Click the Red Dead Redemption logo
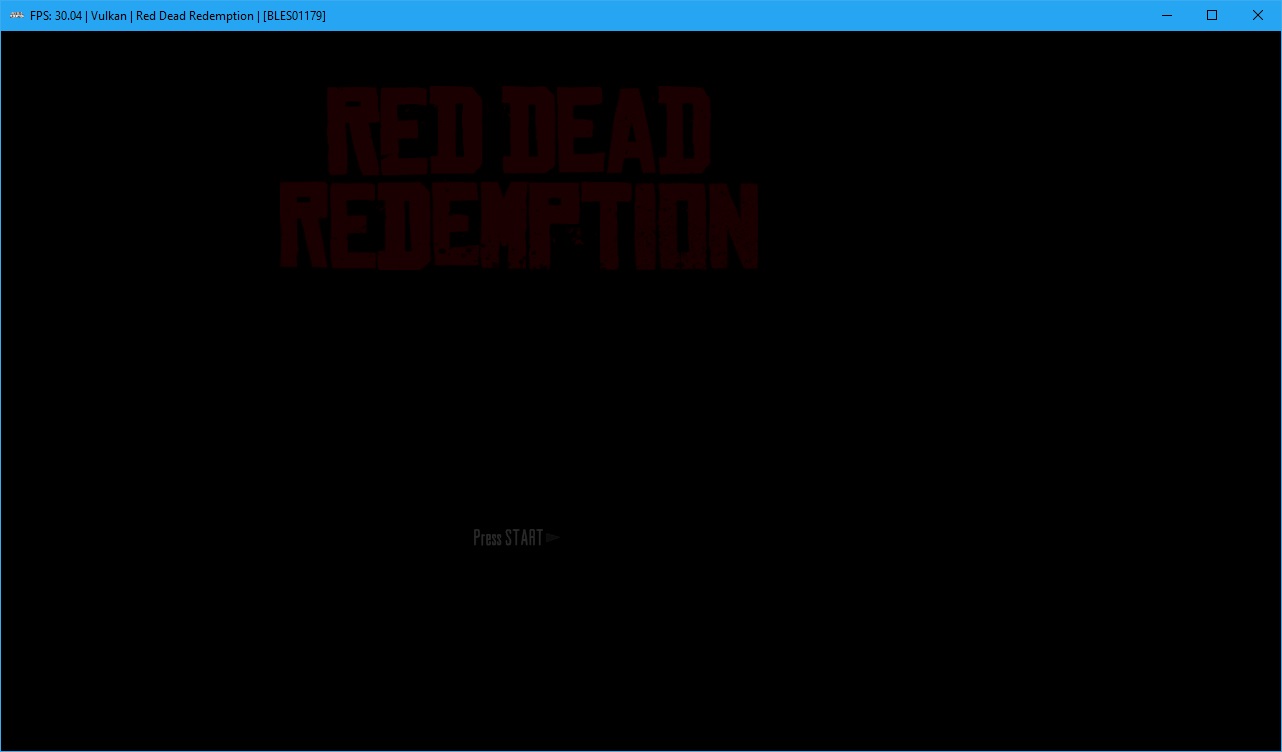Screen dimensions: 1282x752 (x=518, y=178)
